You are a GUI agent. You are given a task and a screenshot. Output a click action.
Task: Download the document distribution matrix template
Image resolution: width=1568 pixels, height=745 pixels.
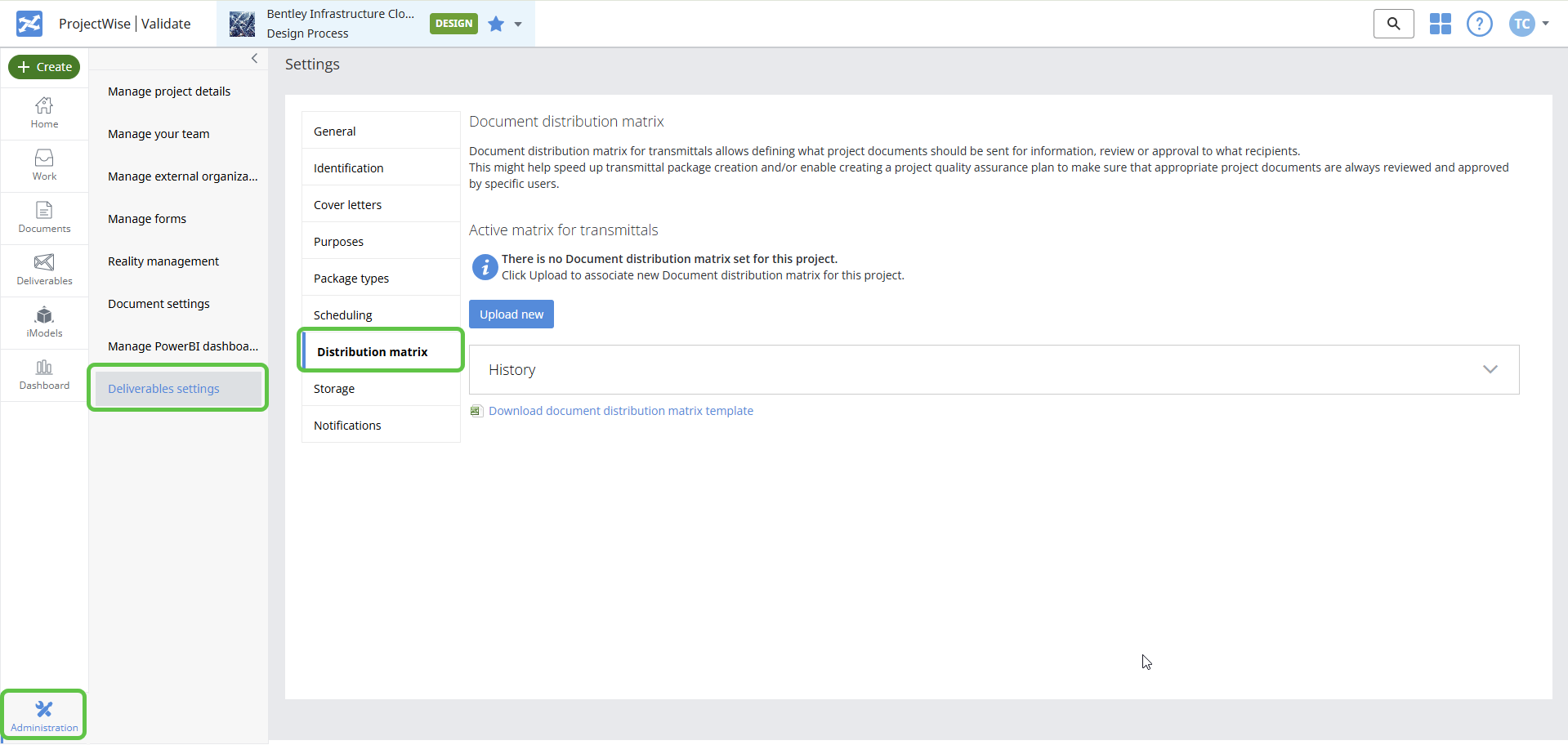click(x=620, y=410)
